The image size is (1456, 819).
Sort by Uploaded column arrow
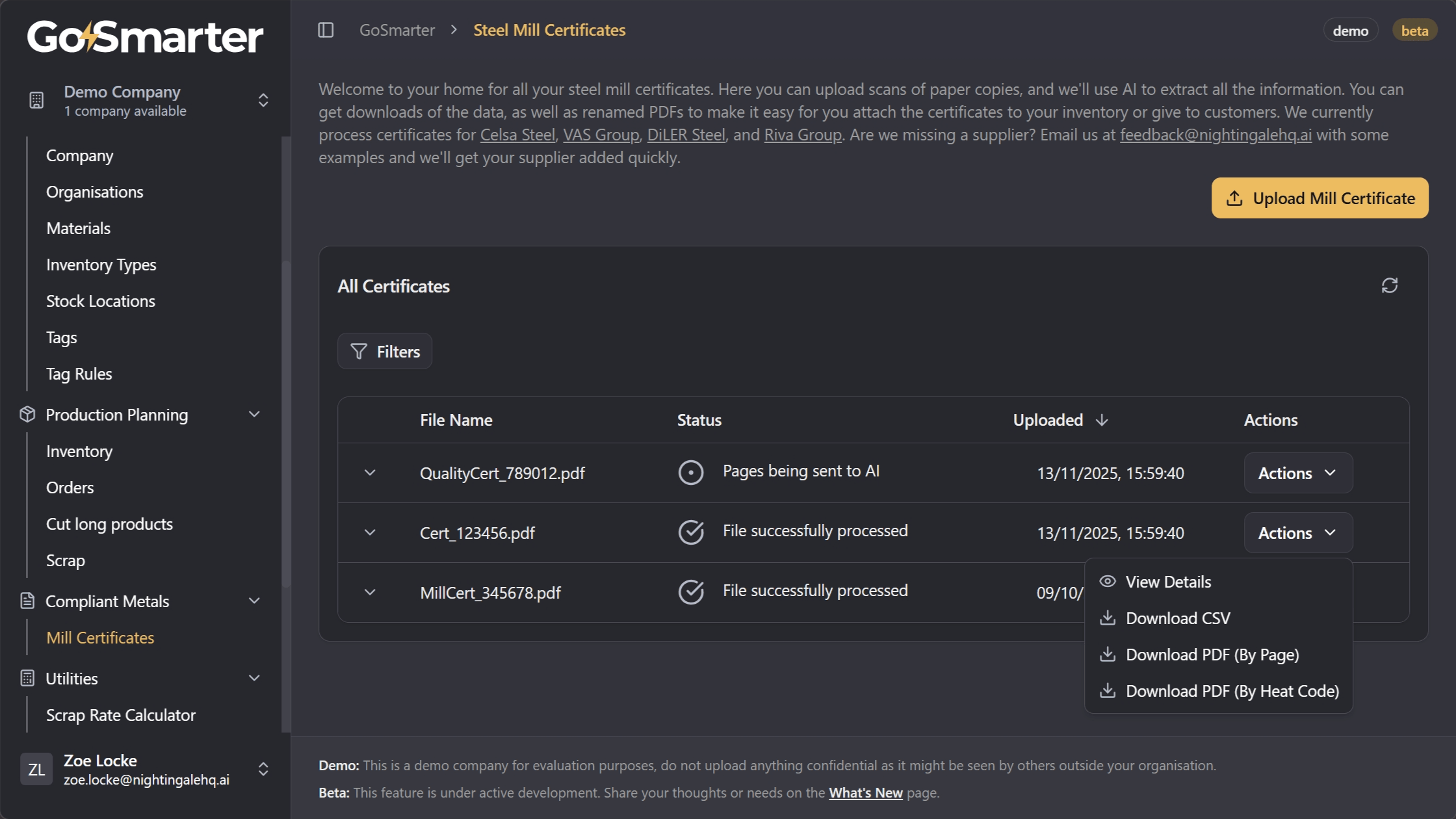point(1102,420)
